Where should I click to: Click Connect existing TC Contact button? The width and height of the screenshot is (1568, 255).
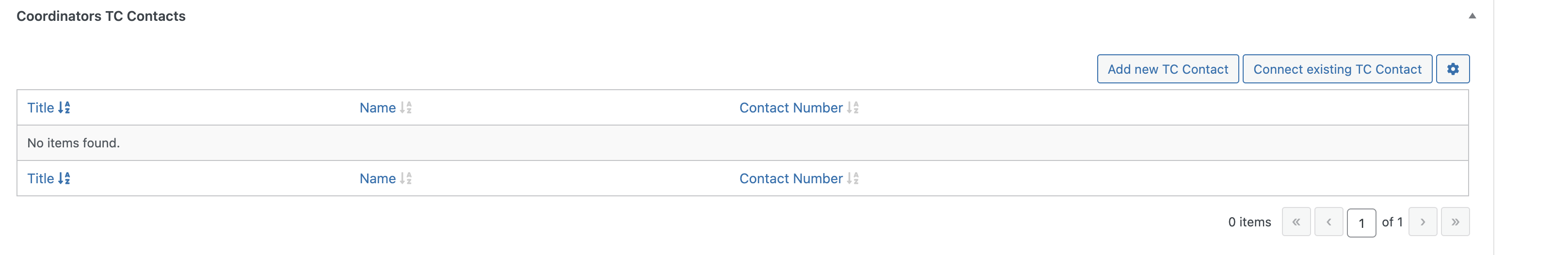click(1337, 69)
